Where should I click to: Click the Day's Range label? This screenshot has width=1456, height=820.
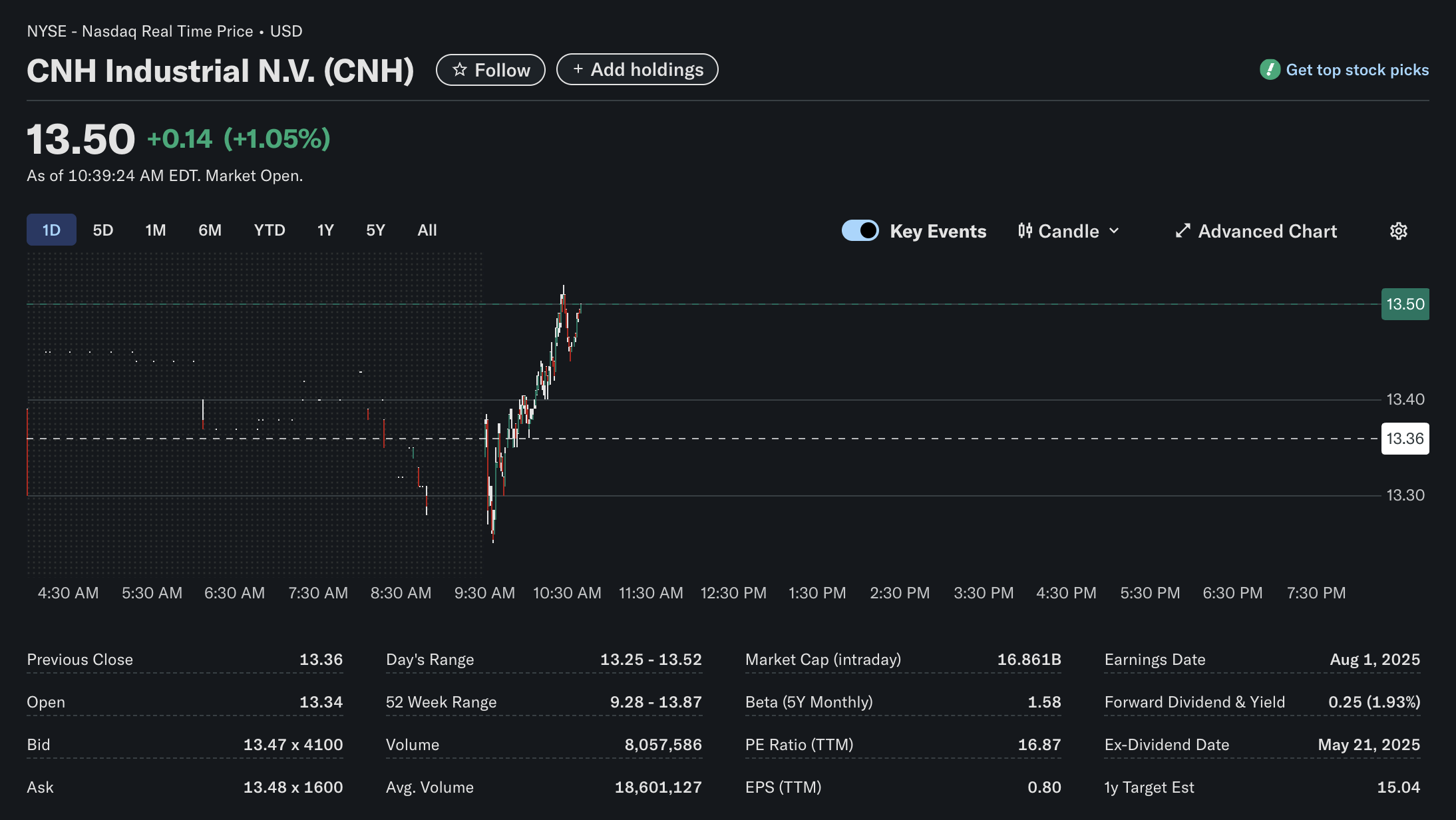click(430, 660)
